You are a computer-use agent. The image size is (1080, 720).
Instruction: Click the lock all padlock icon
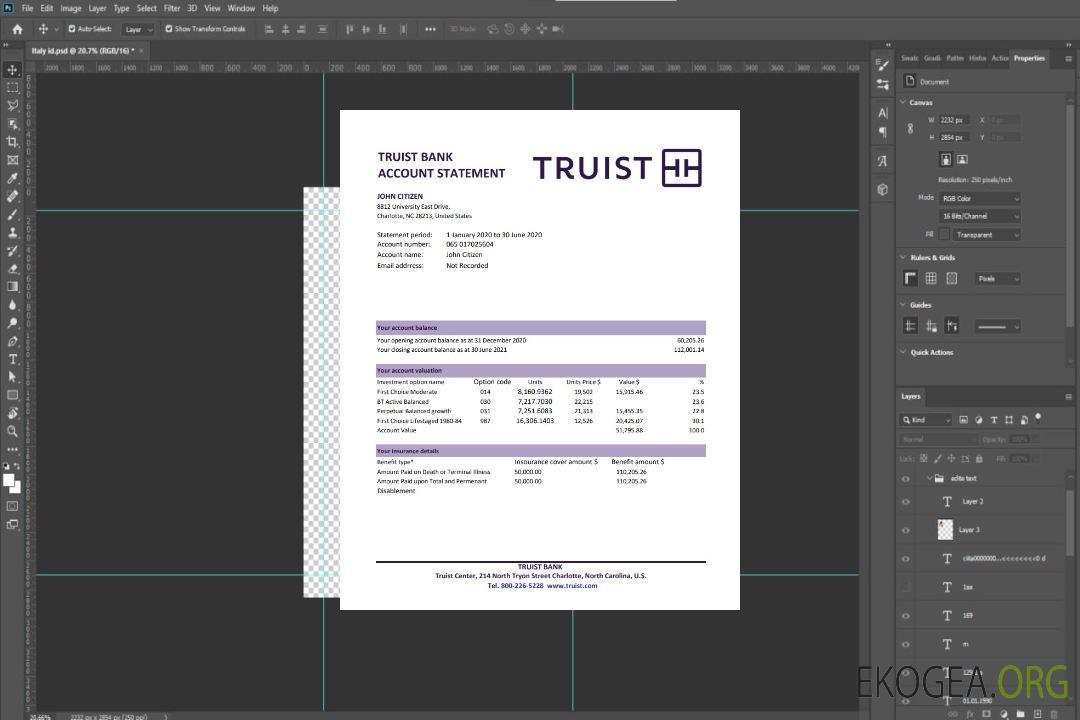click(x=980, y=459)
